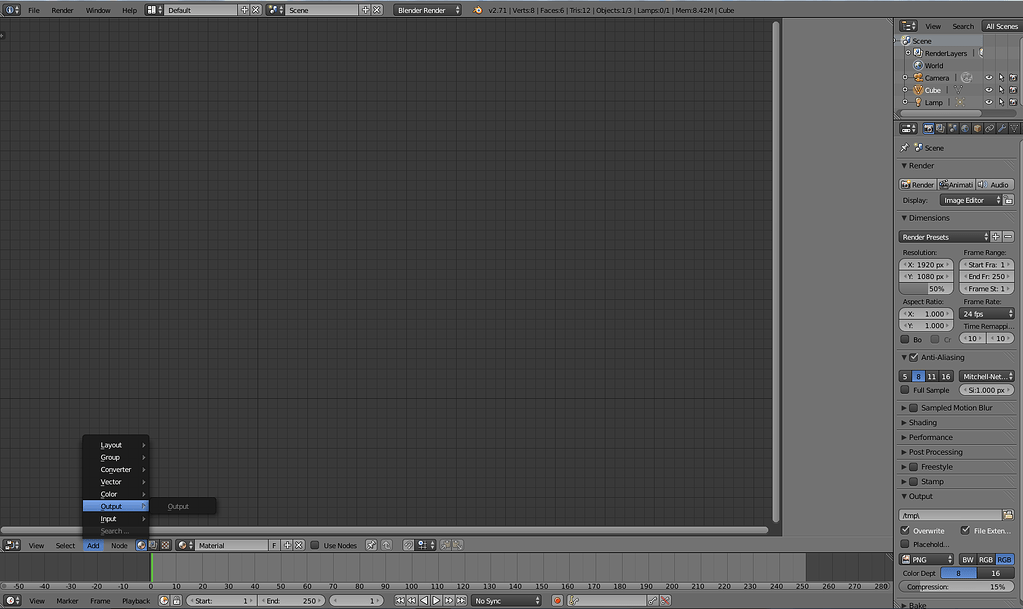
Task: Switch node tree to Material shader nodes
Action: (141, 545)
